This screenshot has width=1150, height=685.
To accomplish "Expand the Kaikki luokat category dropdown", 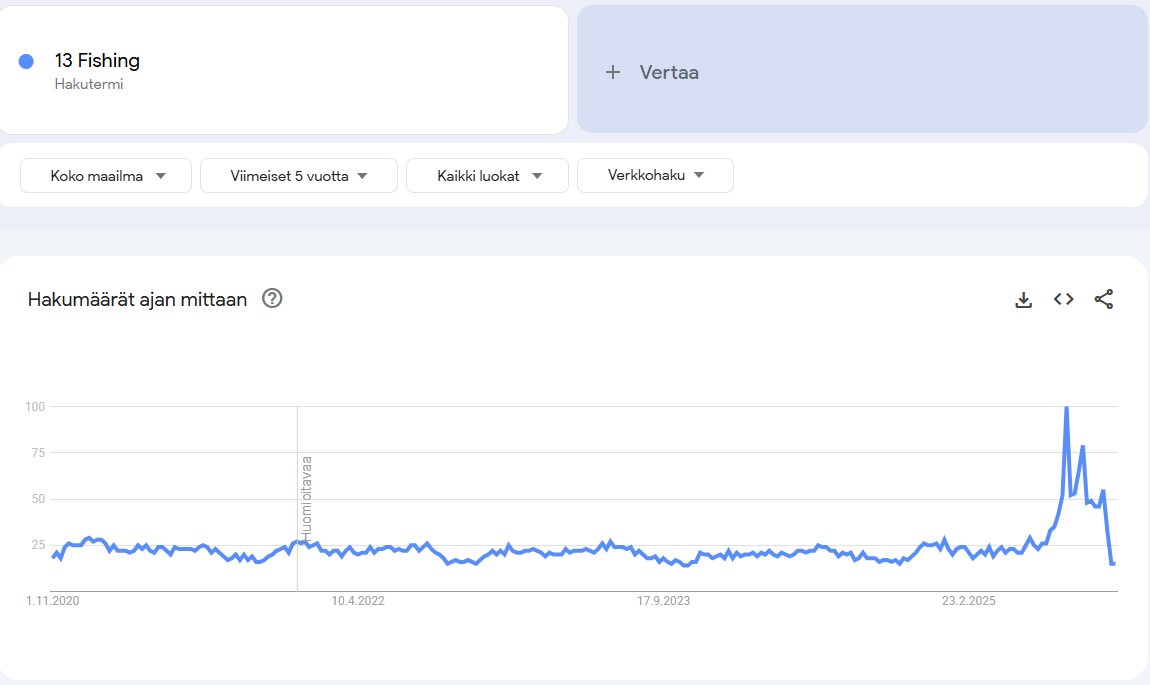I will (487, 176).
